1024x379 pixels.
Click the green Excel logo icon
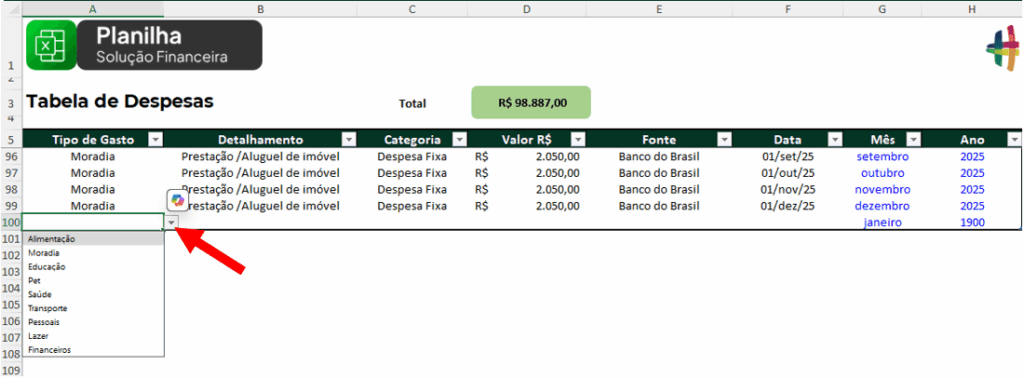[51, 45]
